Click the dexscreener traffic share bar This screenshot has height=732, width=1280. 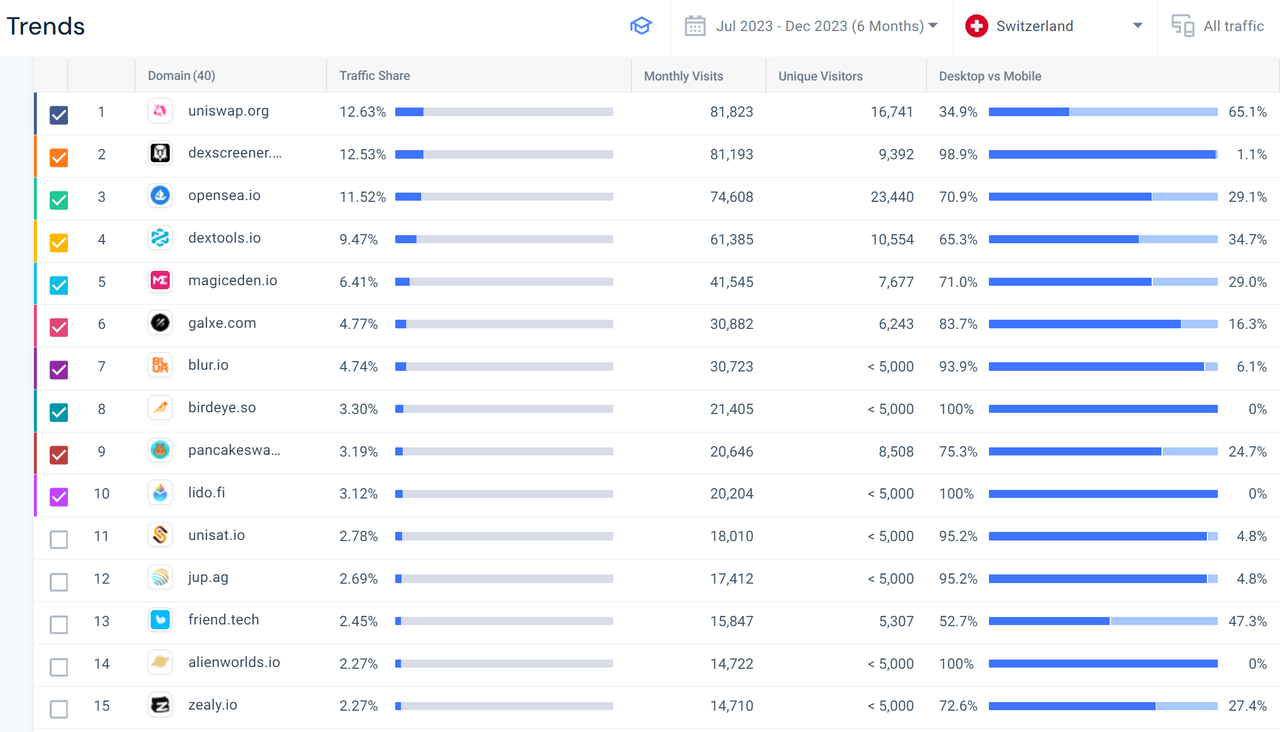click(x=504, y=154)
